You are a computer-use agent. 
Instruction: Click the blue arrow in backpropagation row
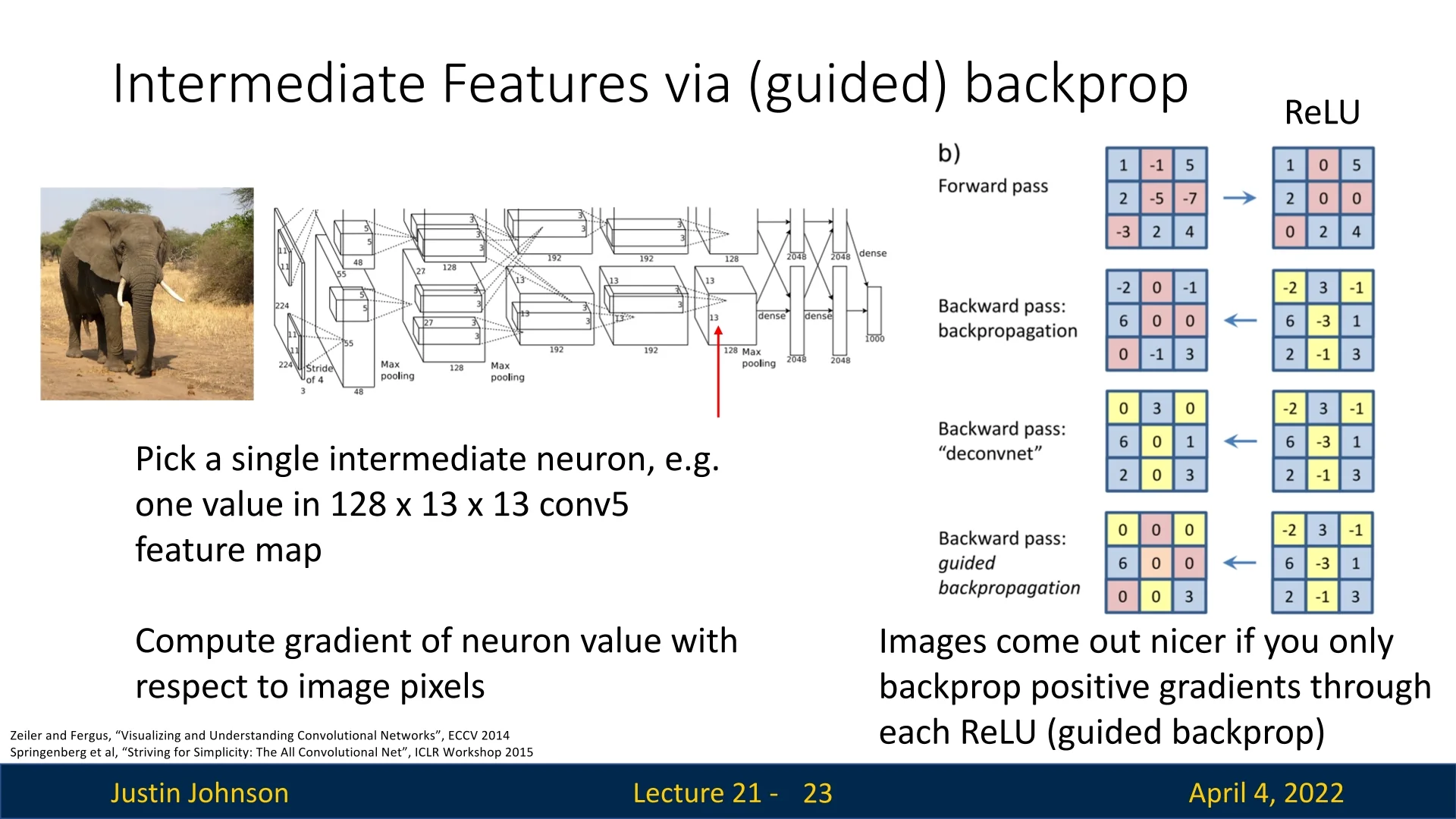pos(1239,321)
